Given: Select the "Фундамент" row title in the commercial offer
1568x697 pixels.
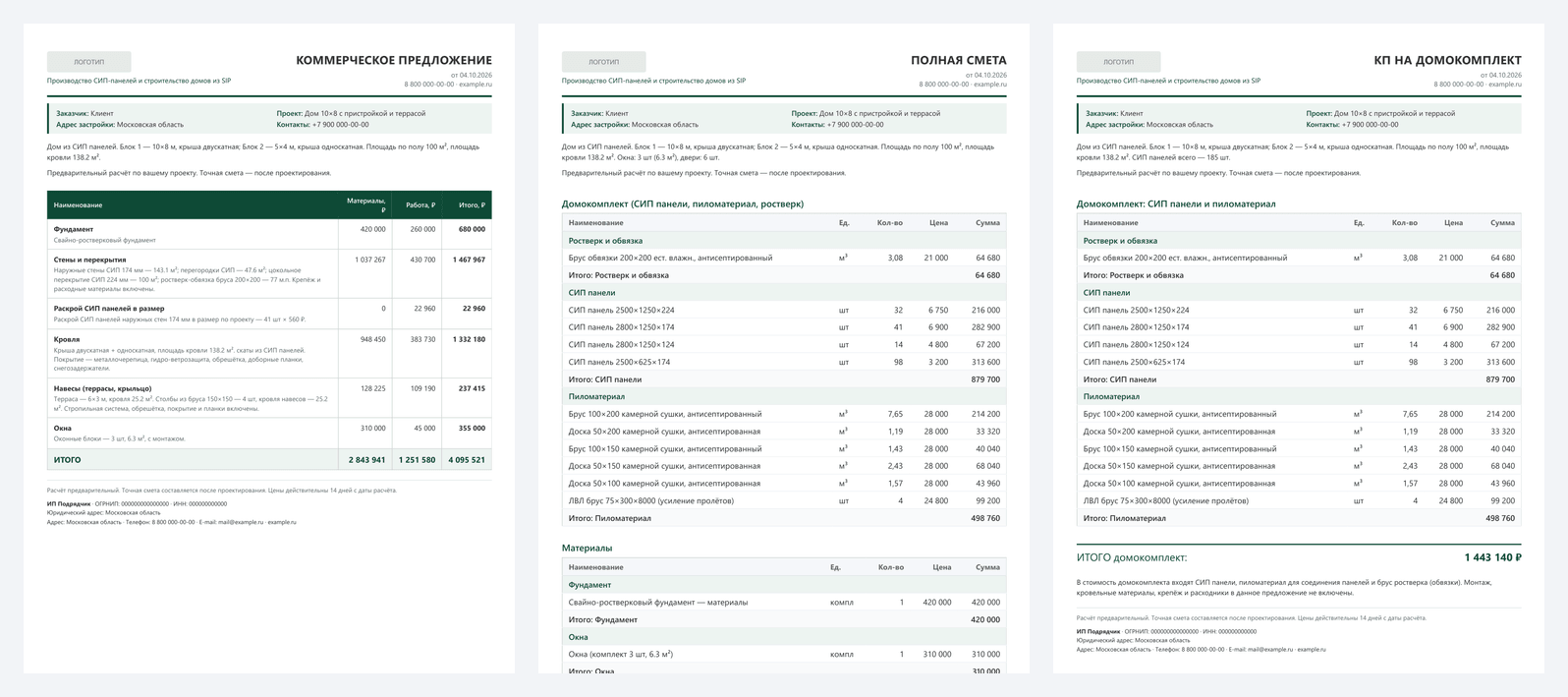Looking at the screenshot, I should pos(74,229).
